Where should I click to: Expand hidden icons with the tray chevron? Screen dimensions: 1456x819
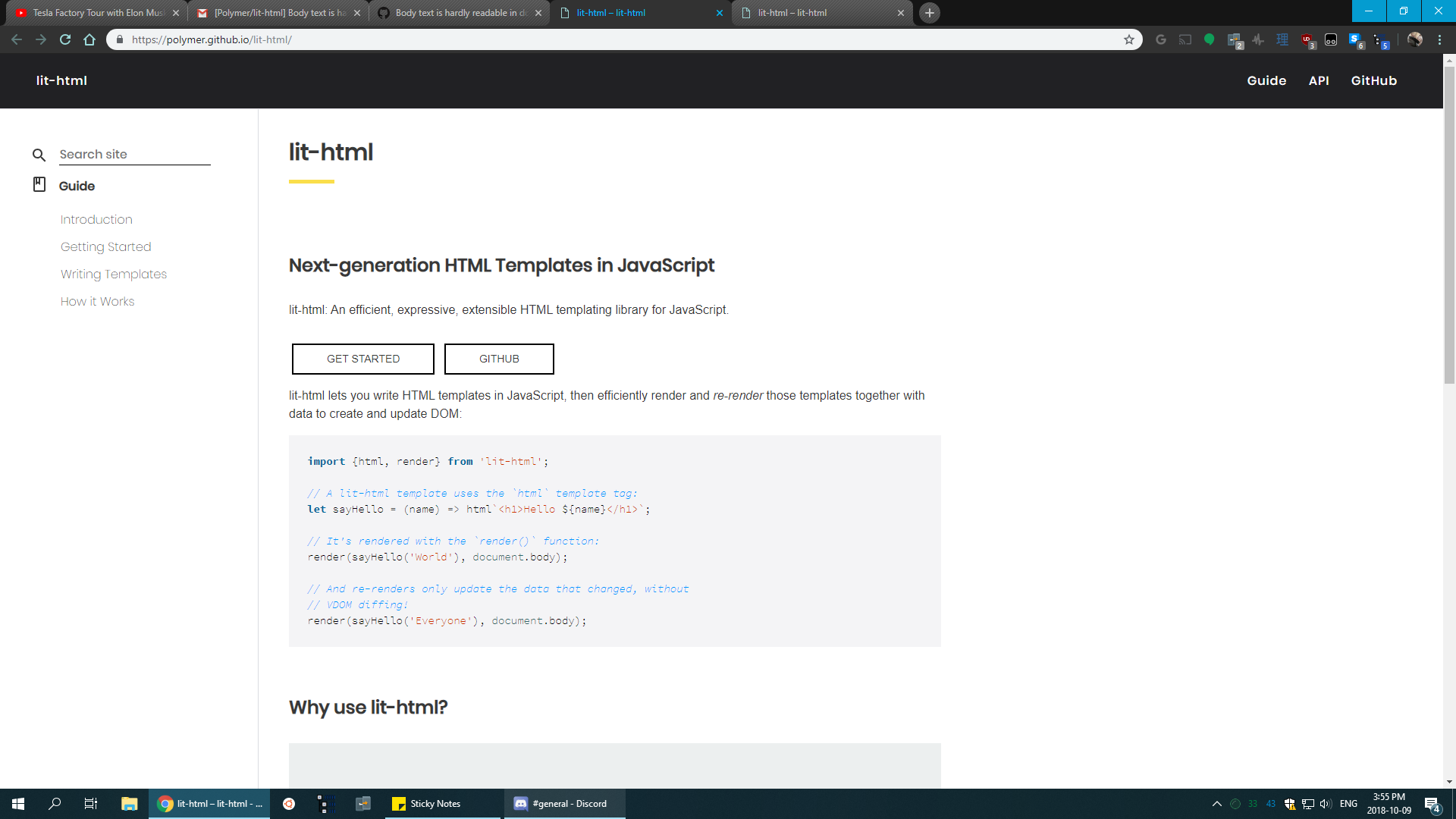1217,804
